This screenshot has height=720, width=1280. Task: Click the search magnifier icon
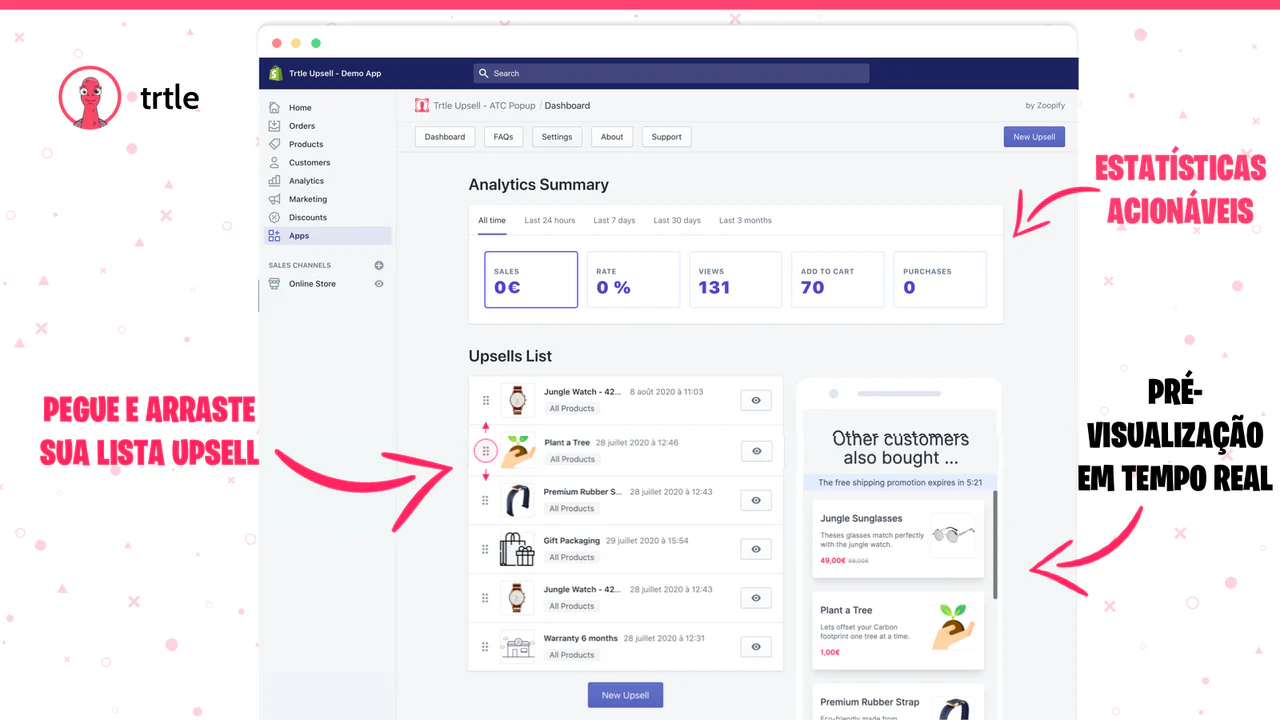484,73
